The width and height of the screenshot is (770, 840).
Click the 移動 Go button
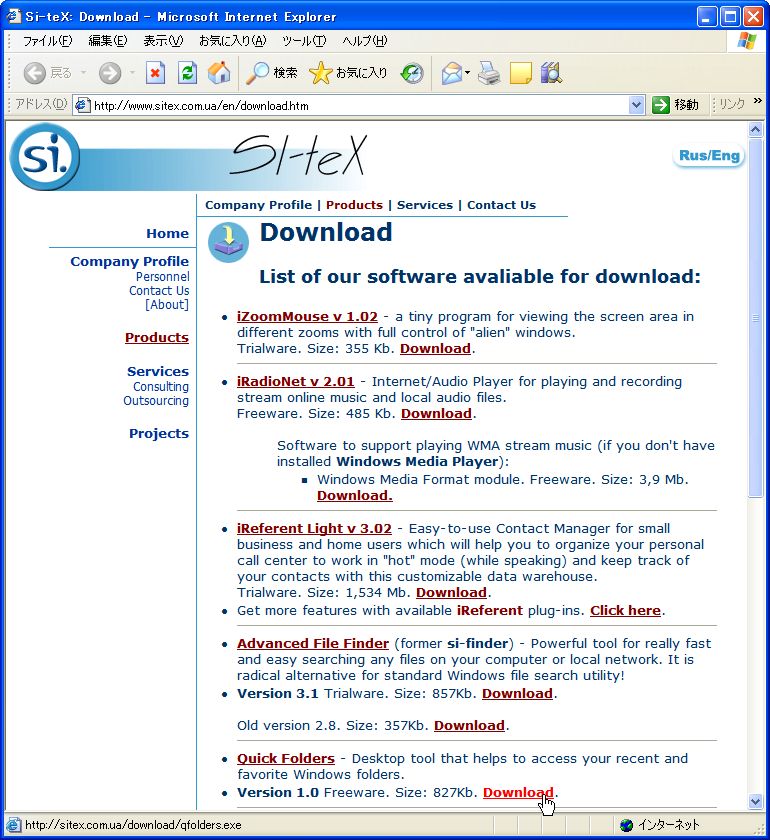(676, 104)
